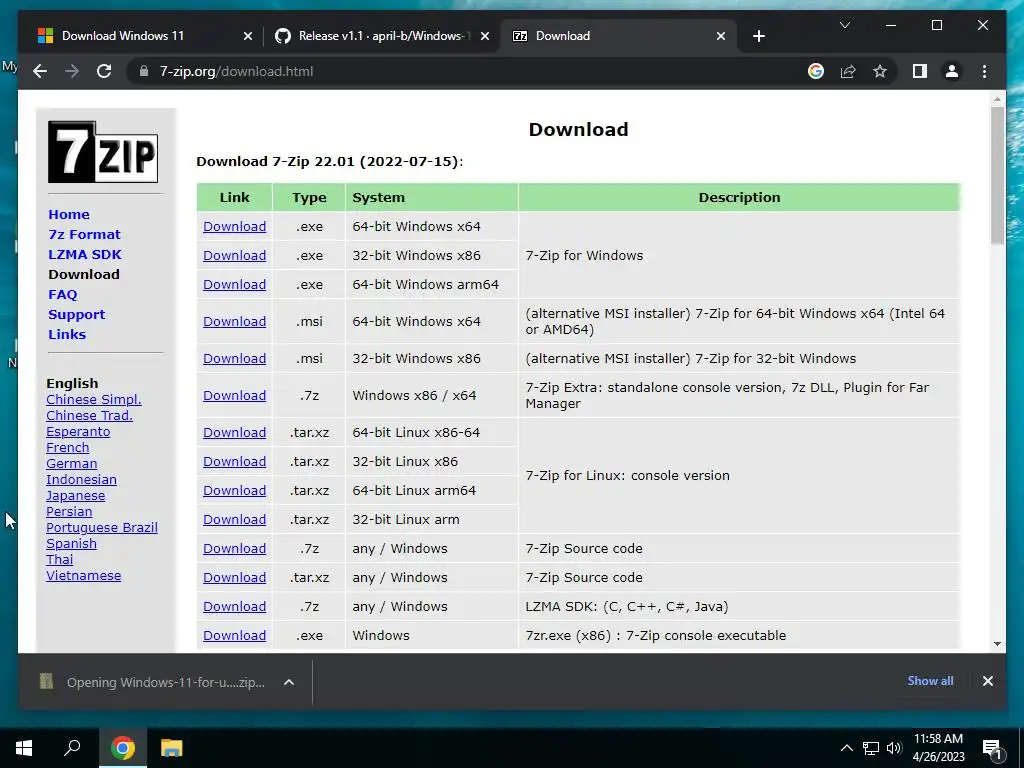Screen dimensions: 1024x768
Task: Open the Chrome profile icon
Action: [x=952, y=71]
